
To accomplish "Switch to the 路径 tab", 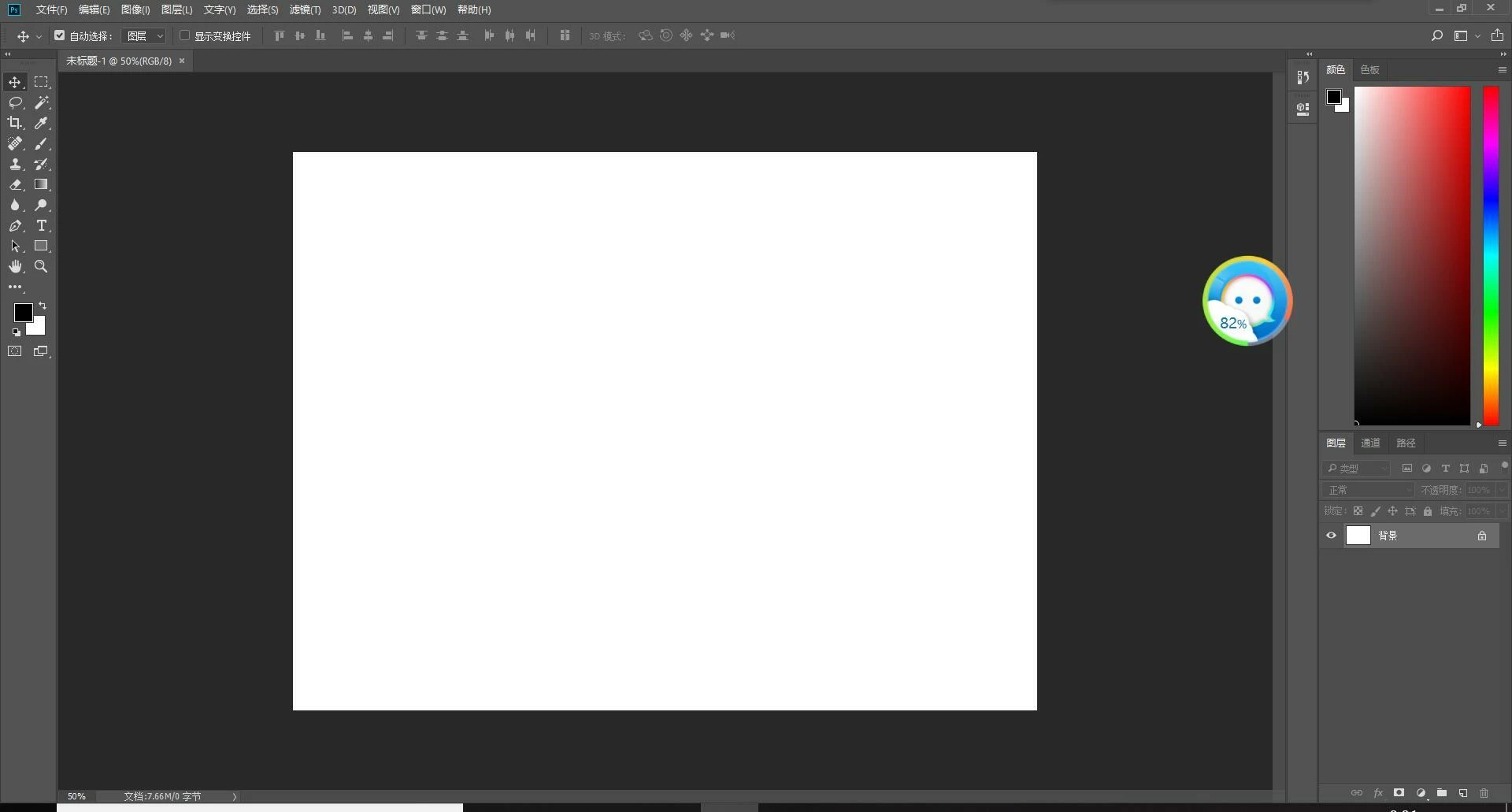I will (x=1406, y=443).
